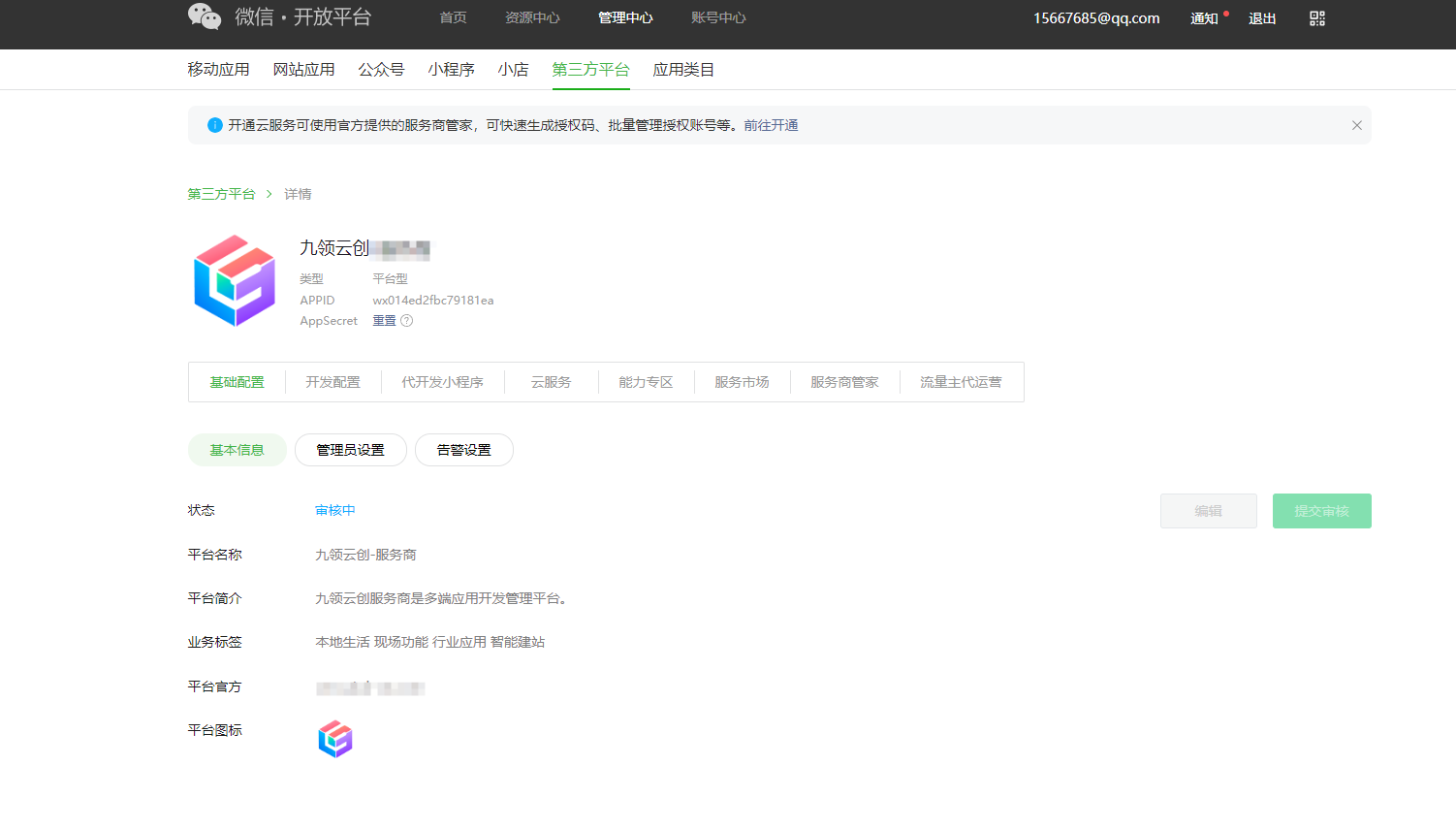Open 资源中心 in top navigation
This screenshot has width=1456, height=829.
tap(532, 17)
